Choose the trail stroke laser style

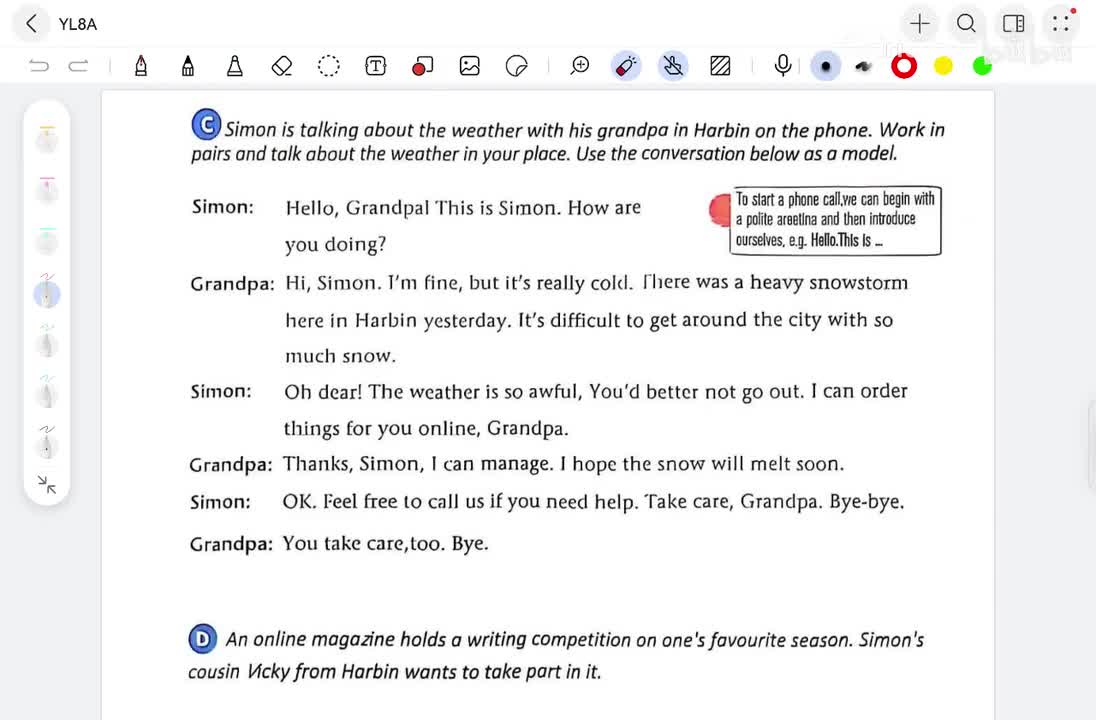tap(864, 66)
